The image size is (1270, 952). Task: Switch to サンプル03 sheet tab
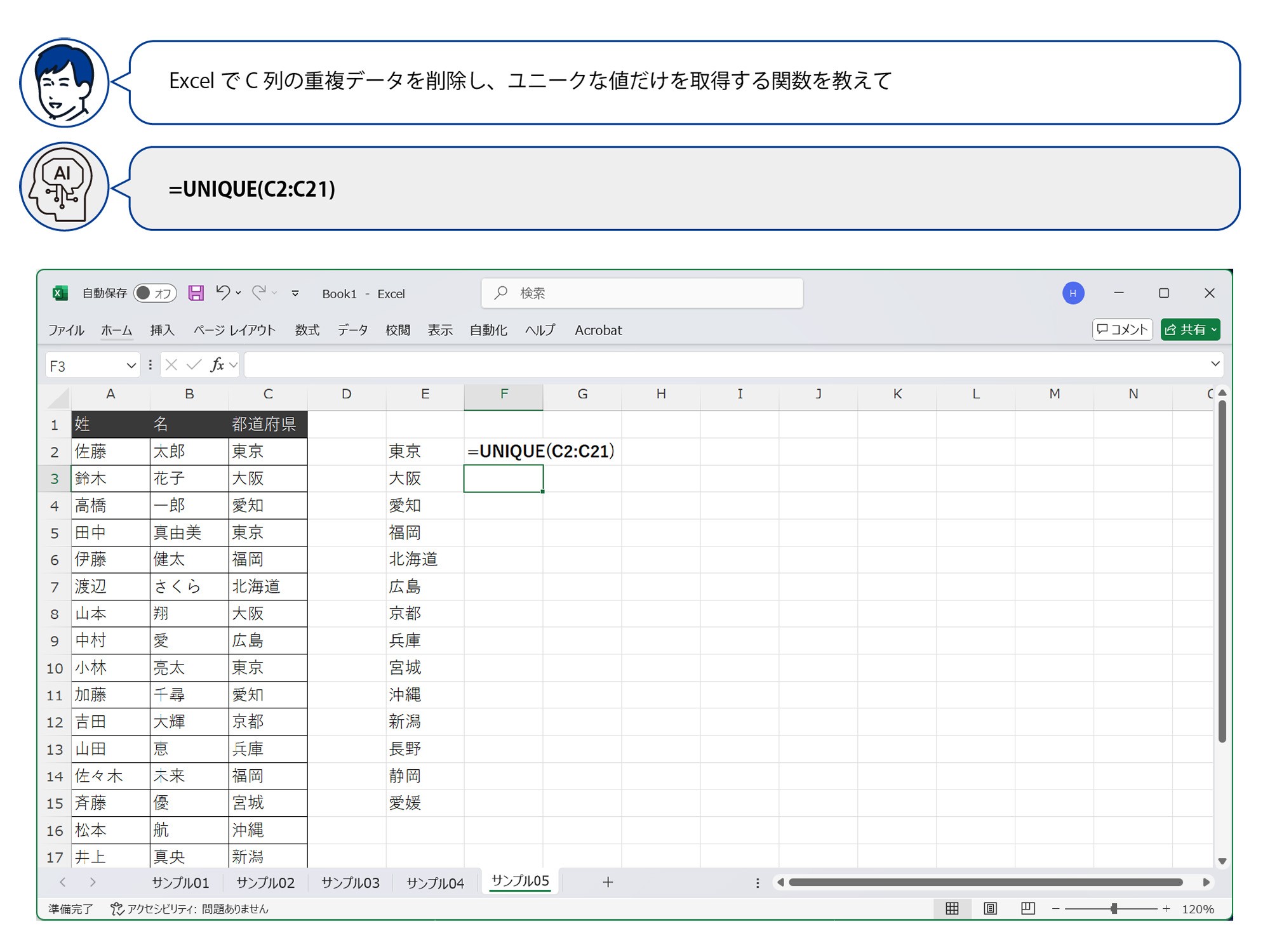tap(351, 883)
